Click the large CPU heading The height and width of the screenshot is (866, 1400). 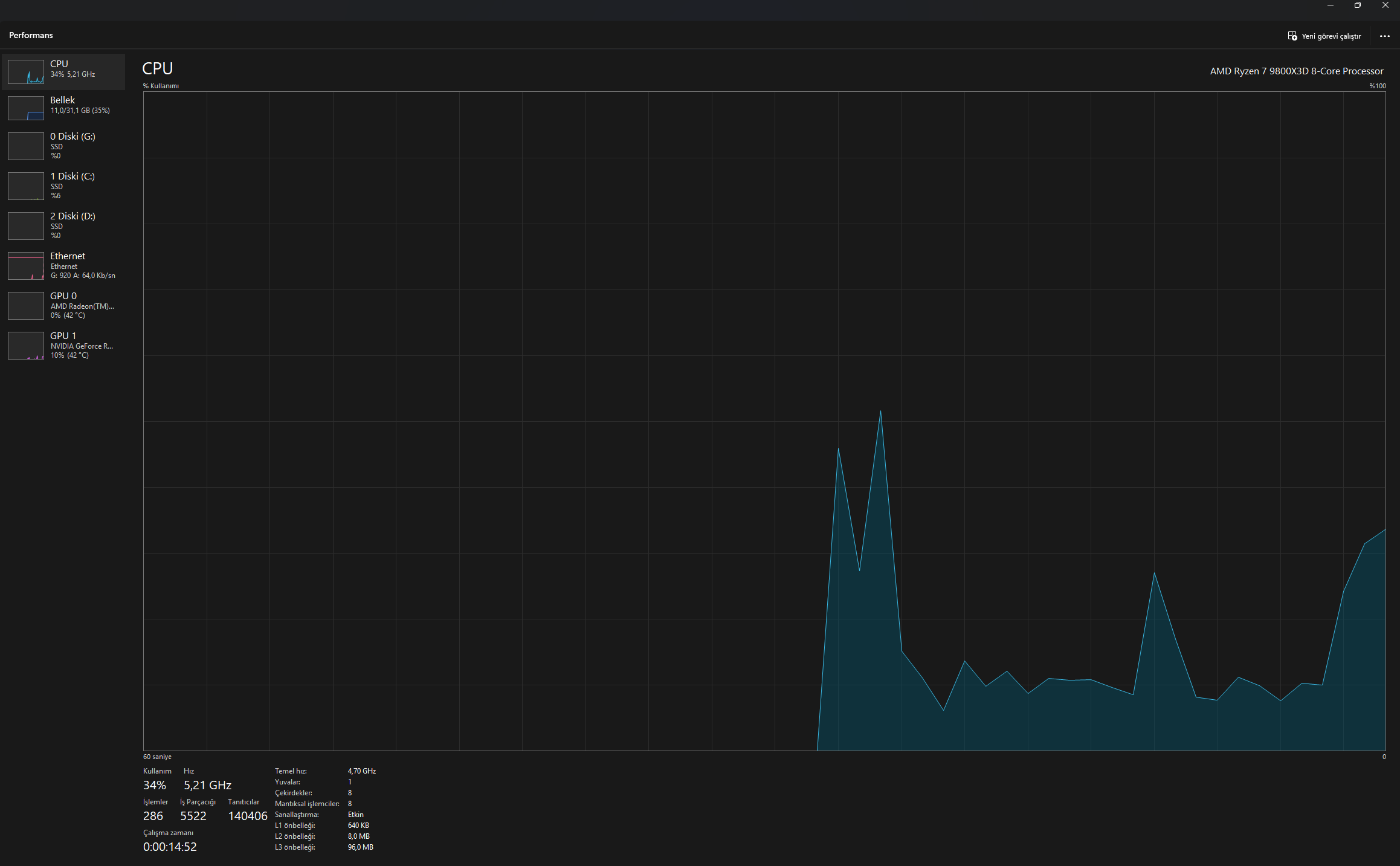[x=158, y=68]
